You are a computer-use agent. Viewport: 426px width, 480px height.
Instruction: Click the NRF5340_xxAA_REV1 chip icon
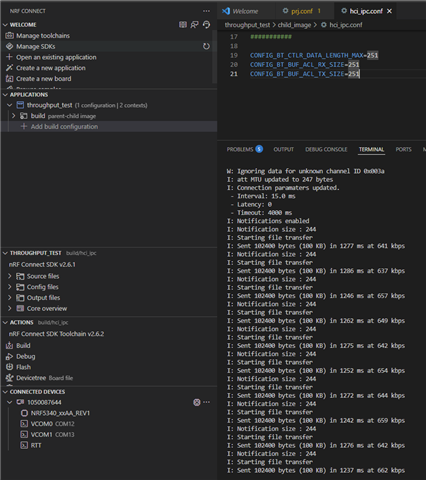tap(24, 413)
